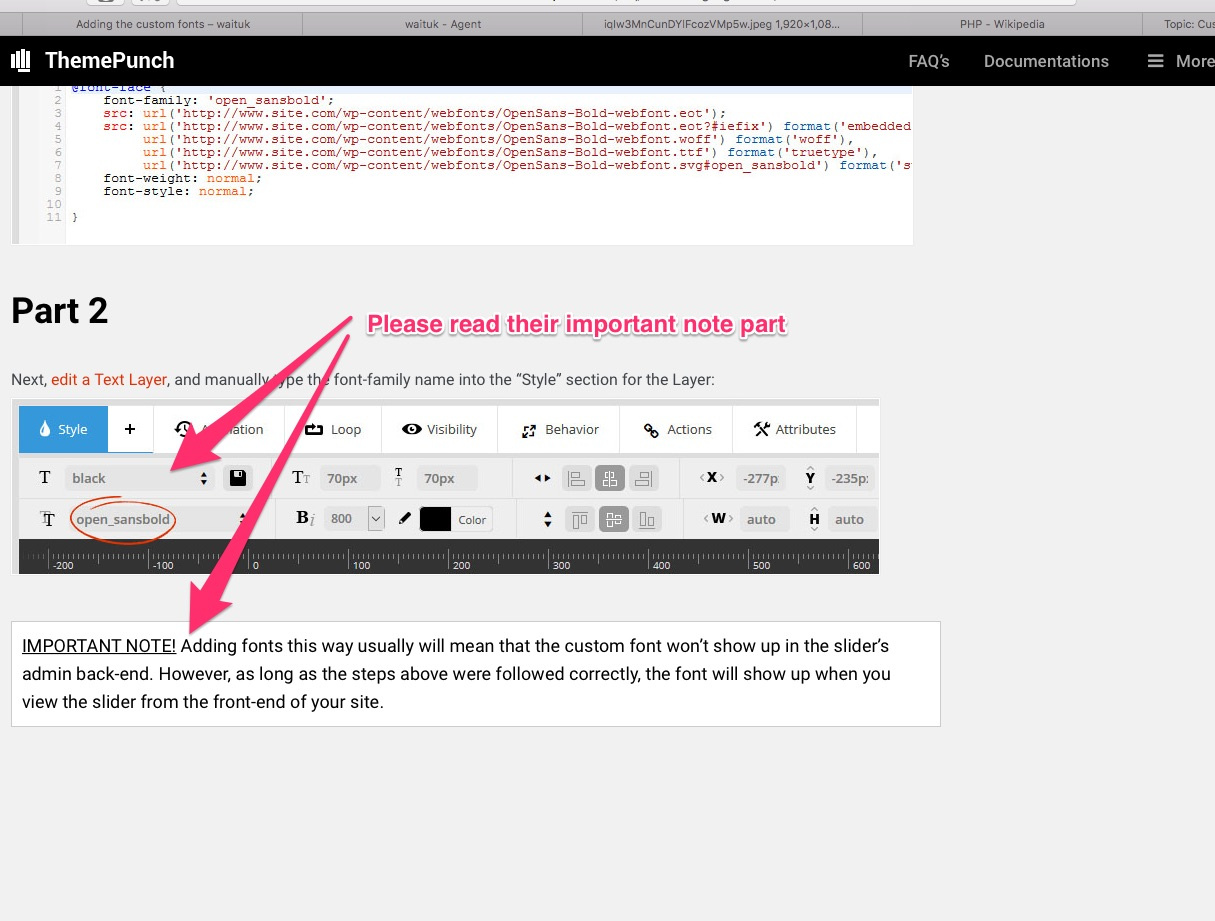Select horizontal center align icon
1215x921 pixels.
tap(610, 478)
